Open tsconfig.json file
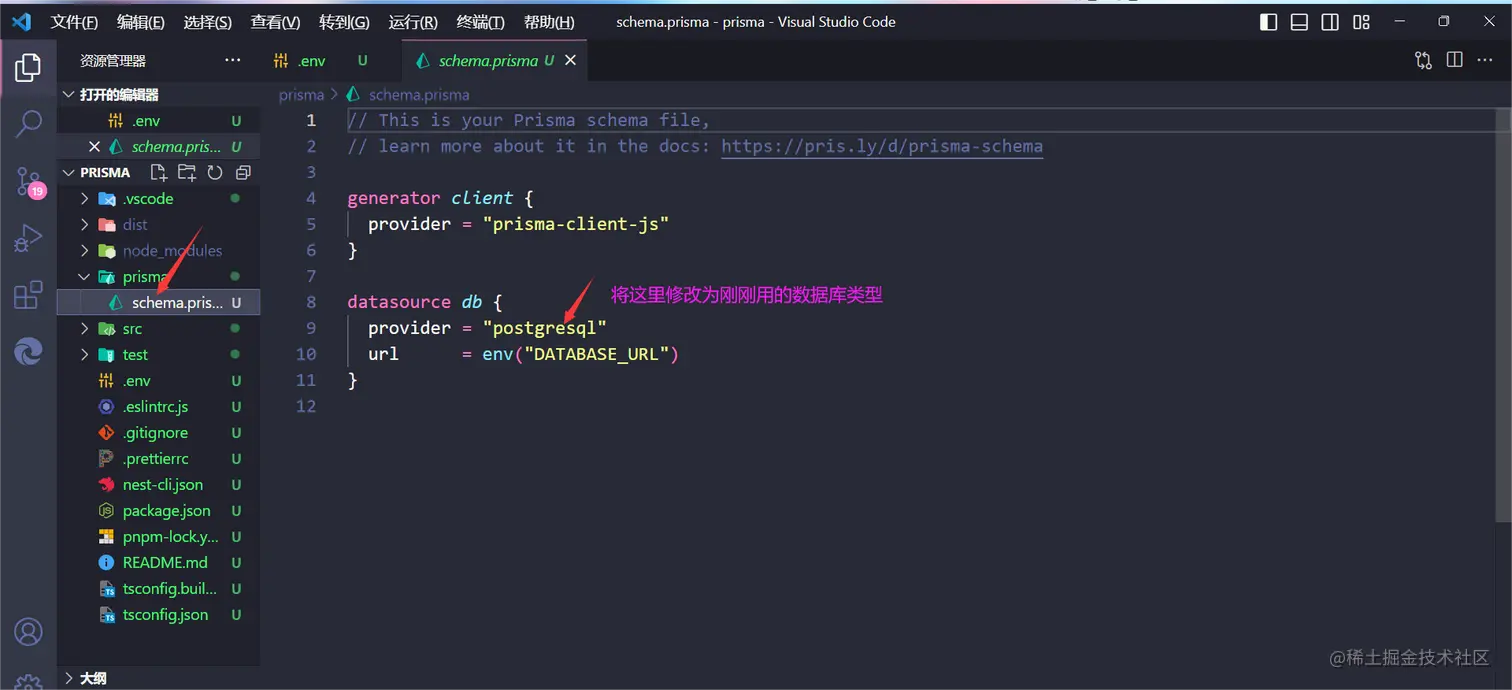Screen dimensions: 1512x690 coord(158,614)
